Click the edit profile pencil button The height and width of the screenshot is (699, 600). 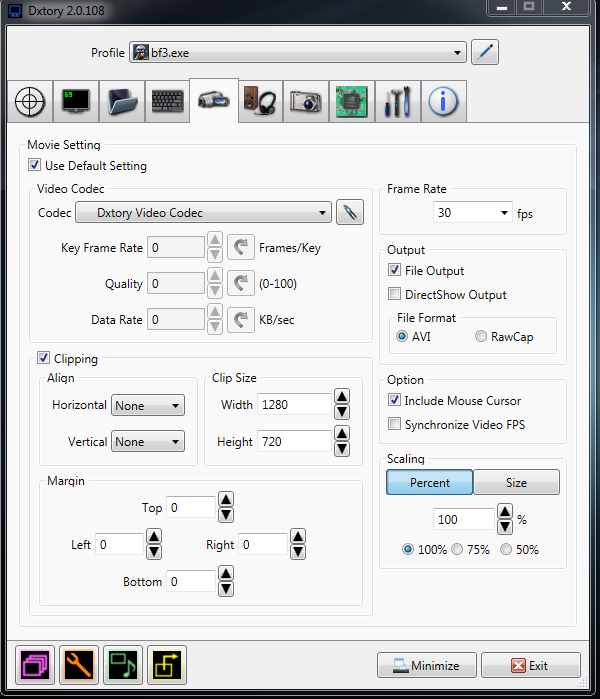[x=485, y=52]
